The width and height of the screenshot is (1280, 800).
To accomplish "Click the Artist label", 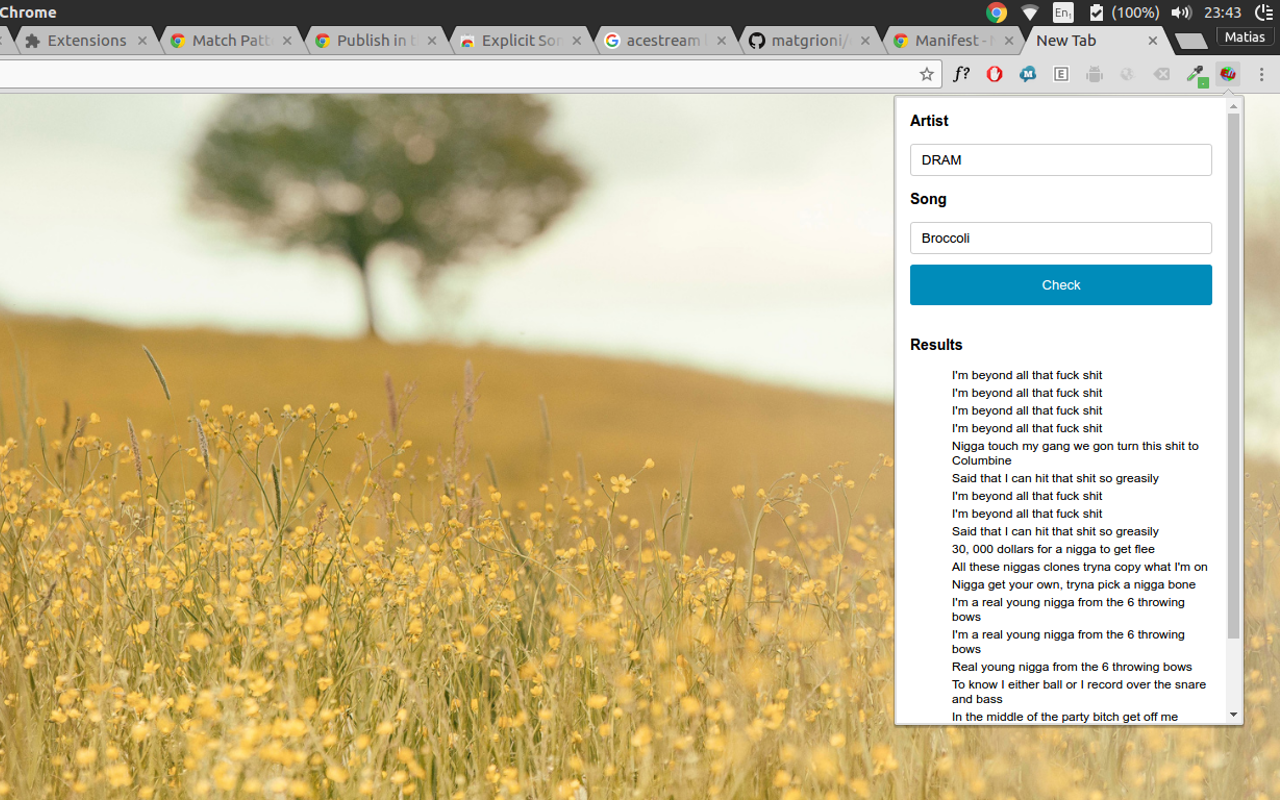I will point(929,121).
